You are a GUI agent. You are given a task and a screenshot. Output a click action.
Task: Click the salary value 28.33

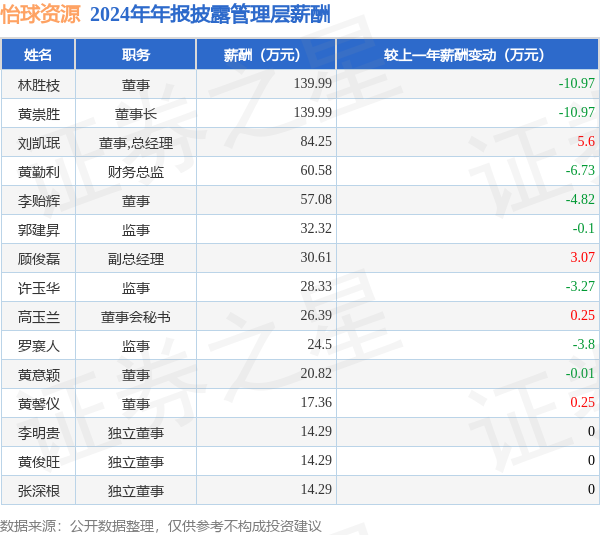point(316,286)
